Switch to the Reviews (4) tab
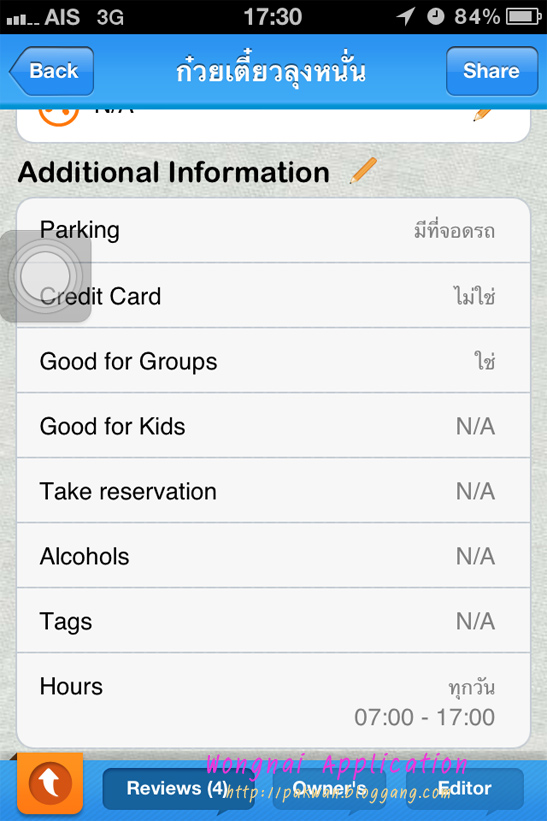This screenshot has height=821, width=547. point(177,789)
